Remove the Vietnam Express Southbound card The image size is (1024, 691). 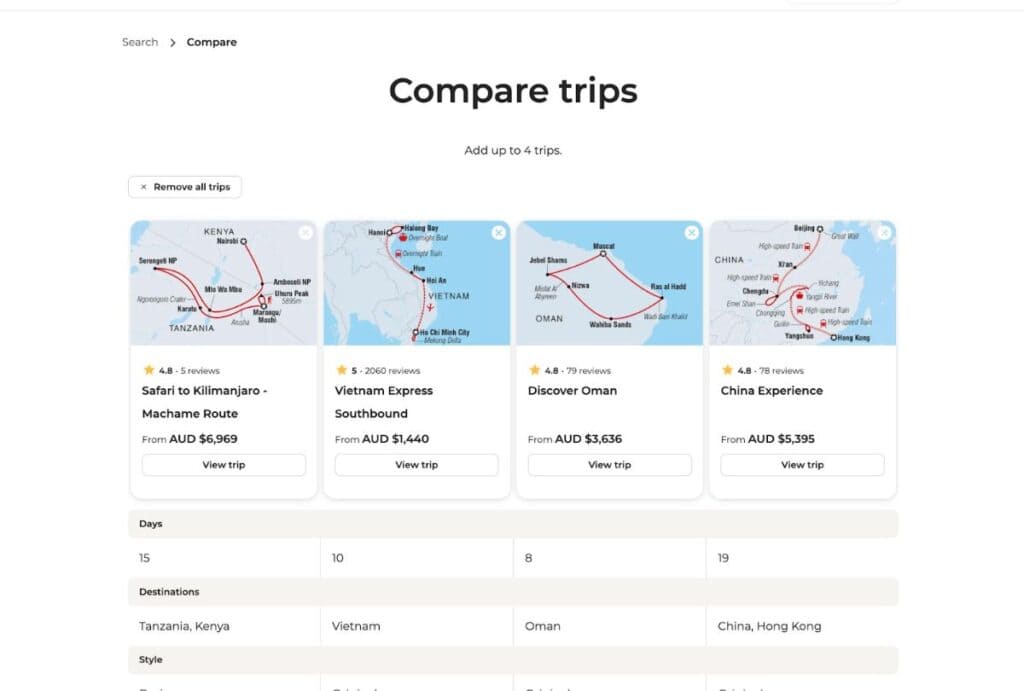498,233
